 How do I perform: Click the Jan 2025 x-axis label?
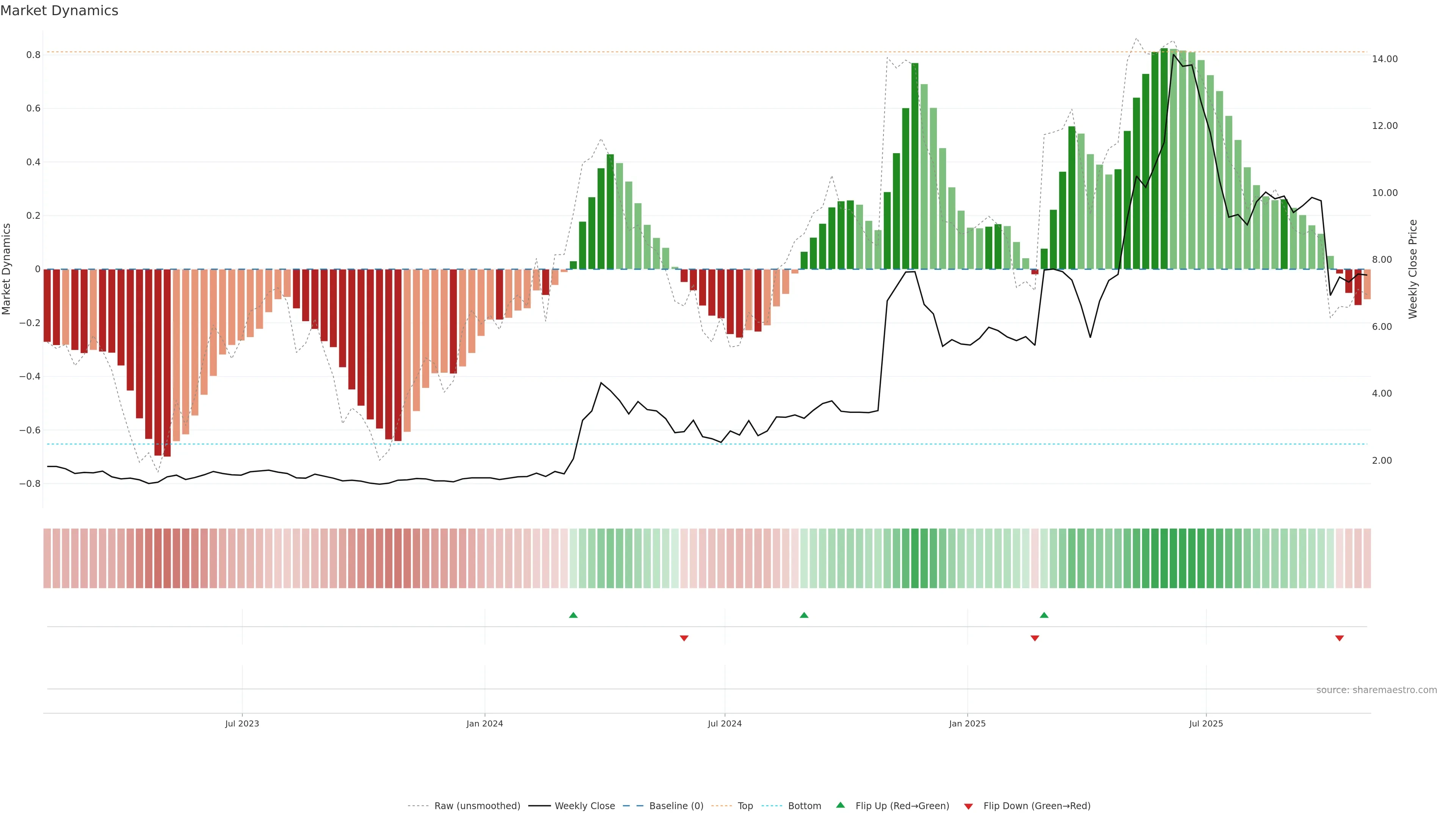[x=967, y=723]
